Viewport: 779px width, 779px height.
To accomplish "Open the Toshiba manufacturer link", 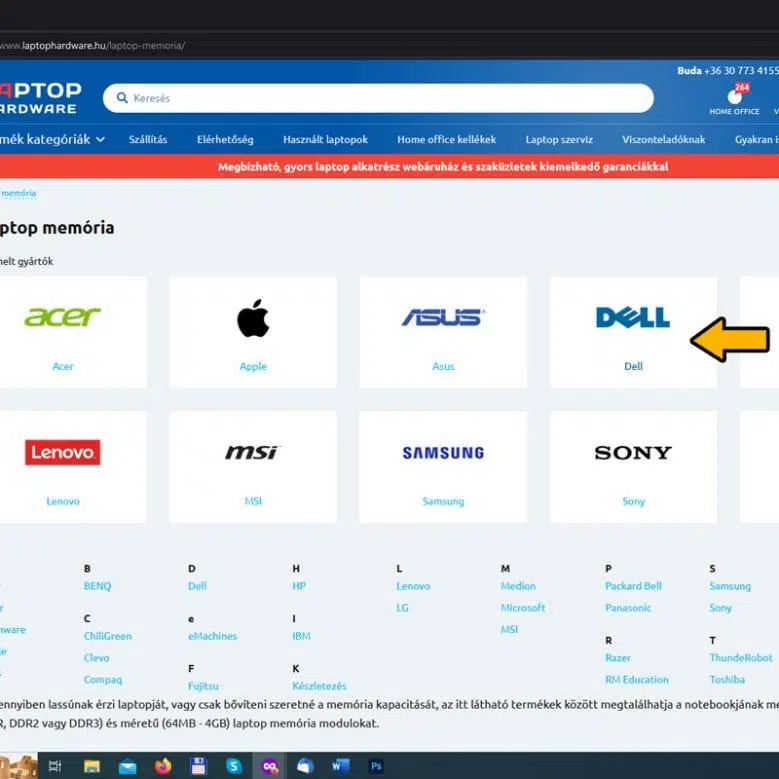I will click(727, 680).
